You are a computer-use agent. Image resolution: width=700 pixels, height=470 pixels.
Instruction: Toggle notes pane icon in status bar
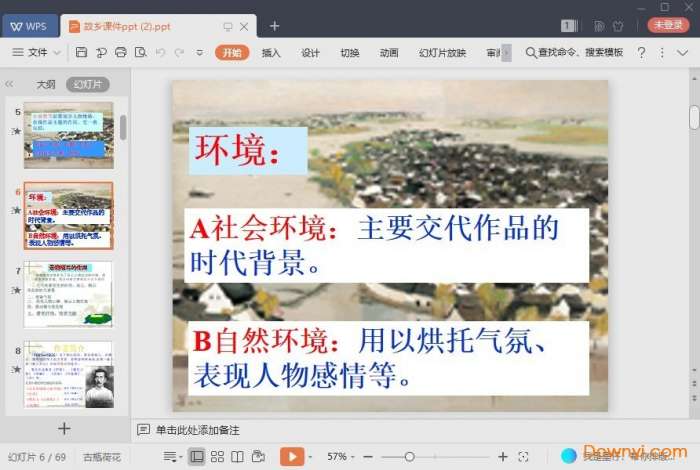170,456
